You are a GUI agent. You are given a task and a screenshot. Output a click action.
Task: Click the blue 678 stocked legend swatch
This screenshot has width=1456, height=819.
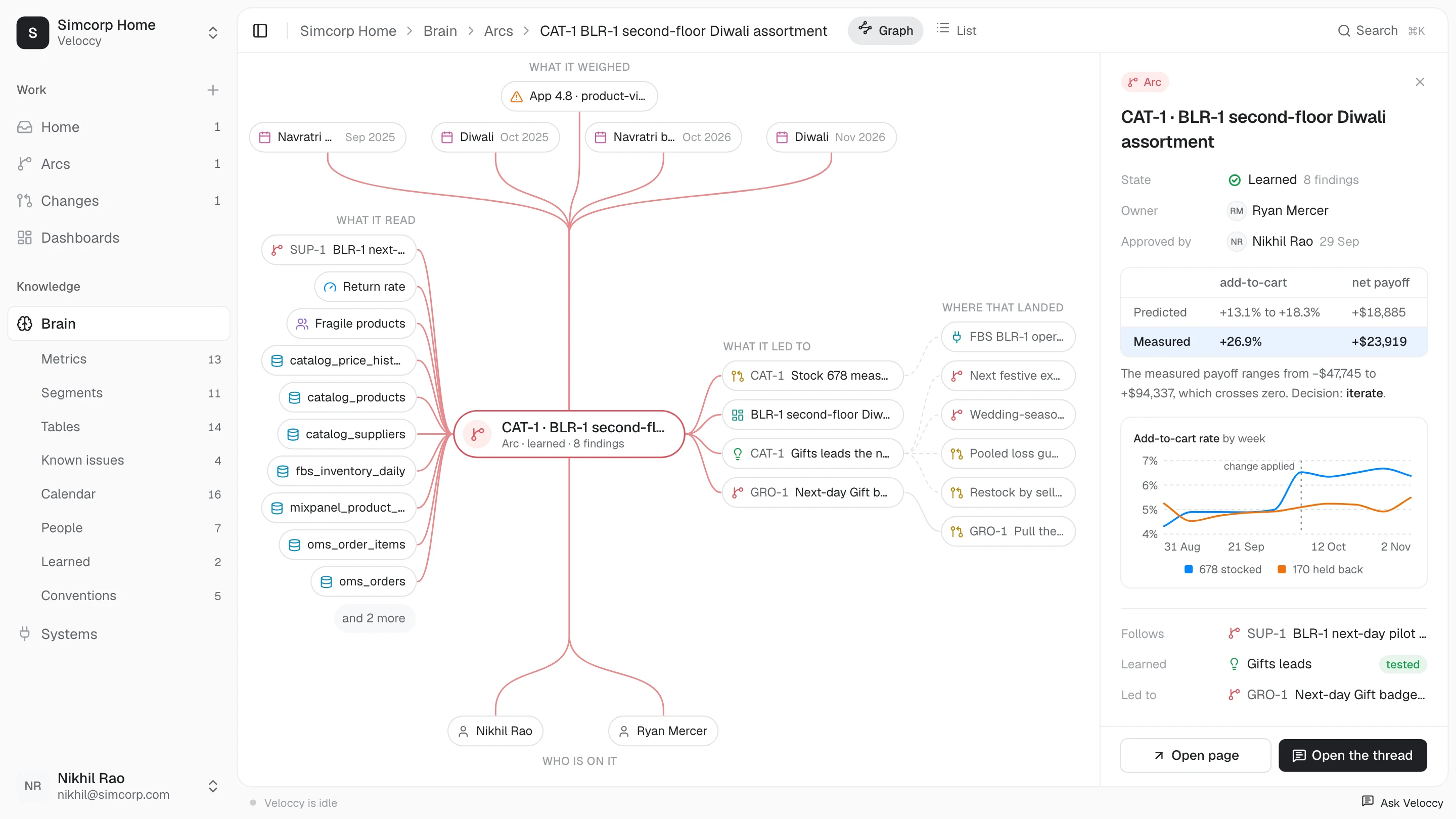(1188, 569)
